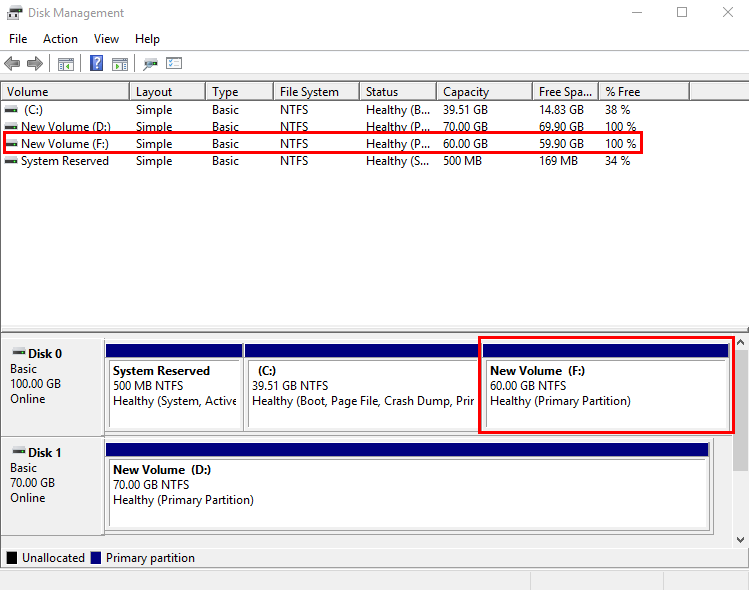This screenshot has width=749, height=590.
Task: Toggle the Show/Hide Console Tree icon
Action: point(65,64)
